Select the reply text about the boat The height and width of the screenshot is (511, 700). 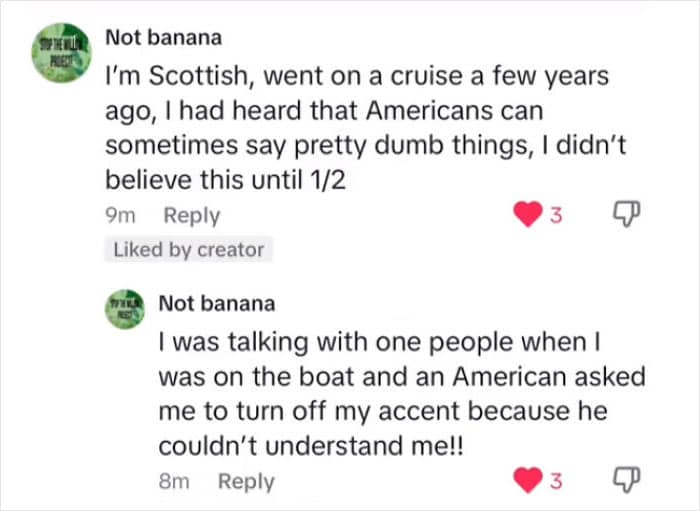coord(400,392)
